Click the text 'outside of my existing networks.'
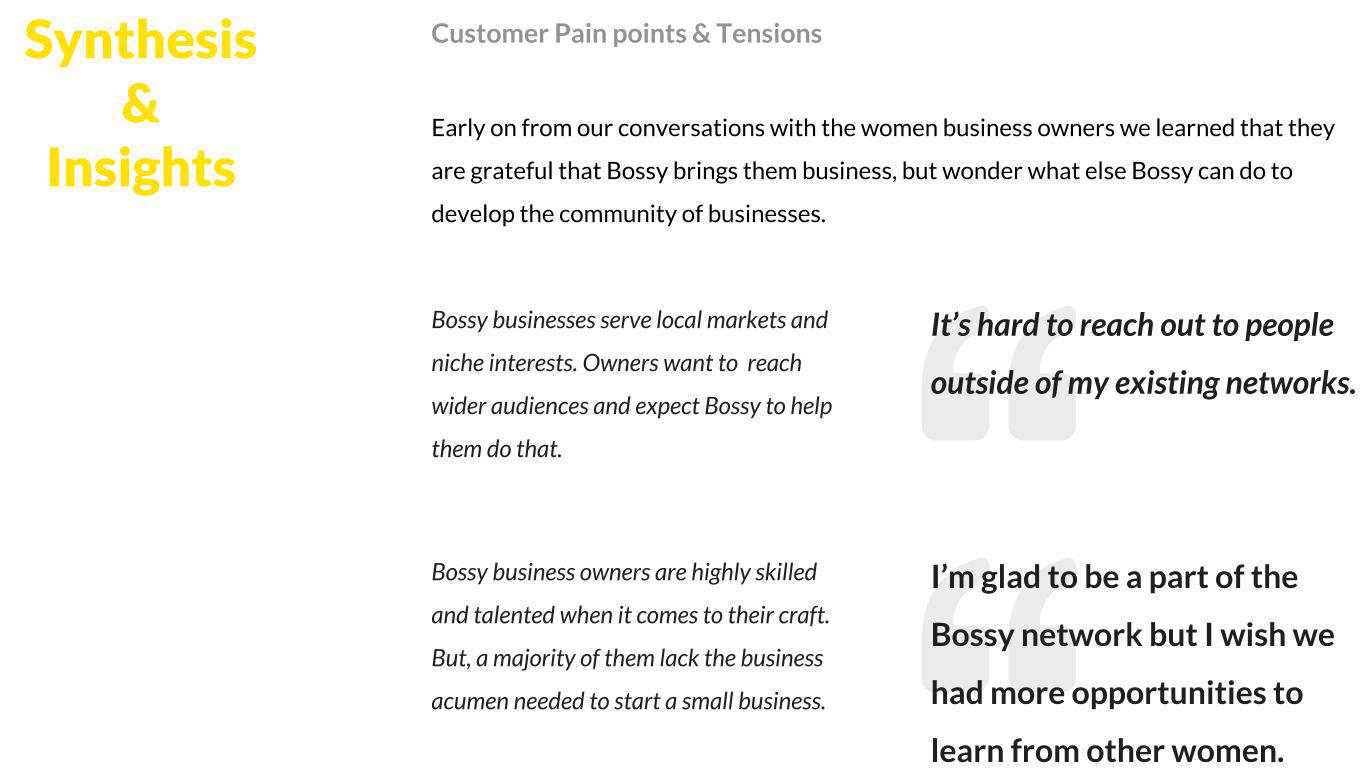 (x=1143, y=383)
